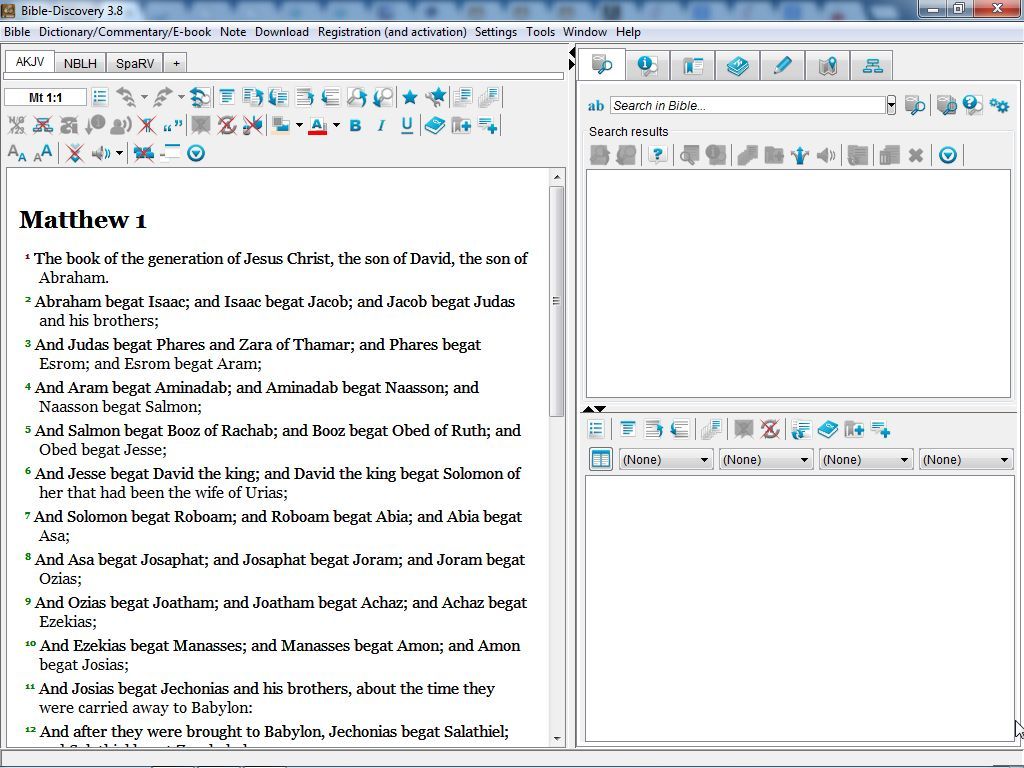
Task: Open the highlight color dropdown arrow
Action: (299, 125)
